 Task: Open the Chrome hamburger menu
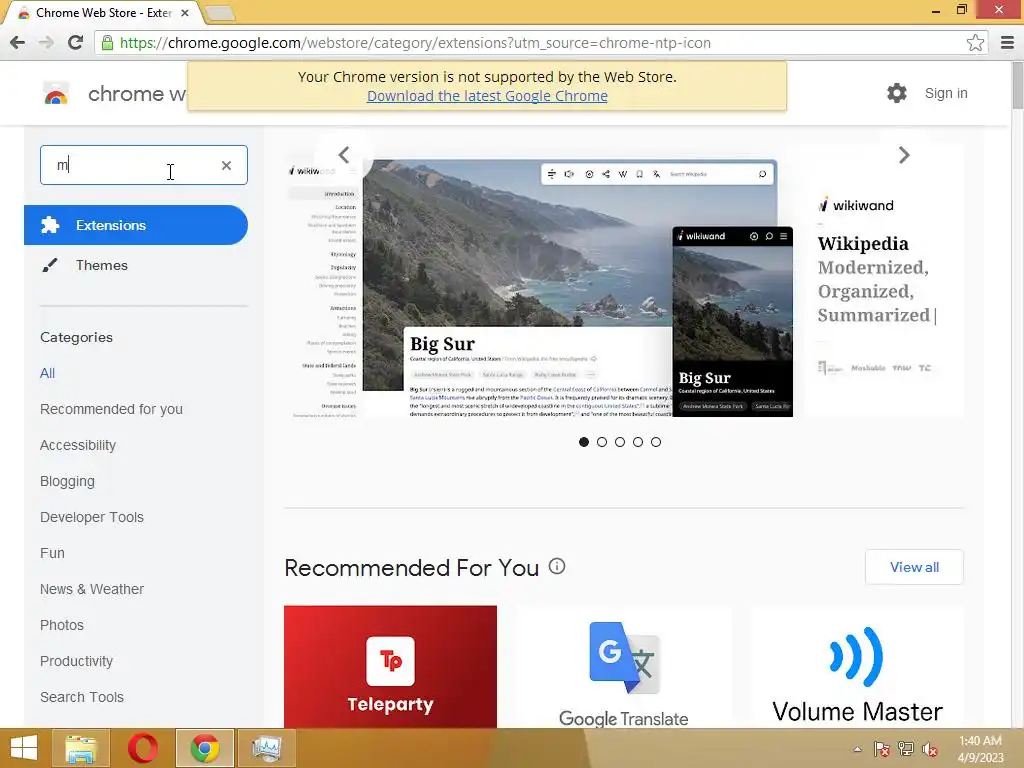click(1007, 43)
